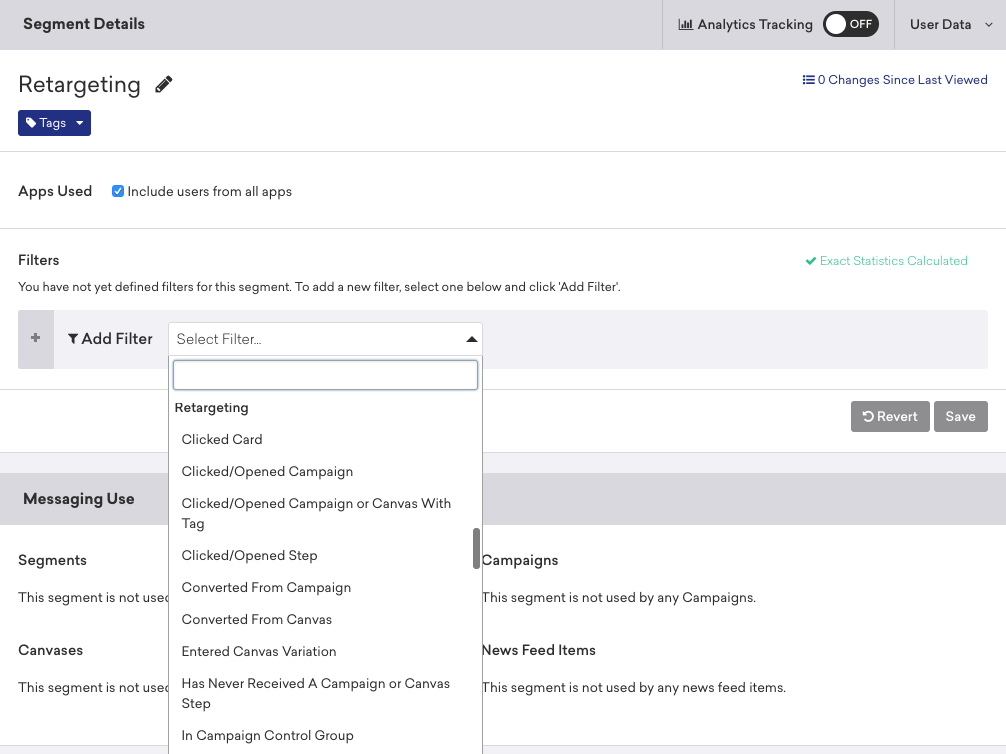1006x754 pixels.
Task: Choose In Campaign Control Group option
Action: pyautogui.click(x=267, y=735)
